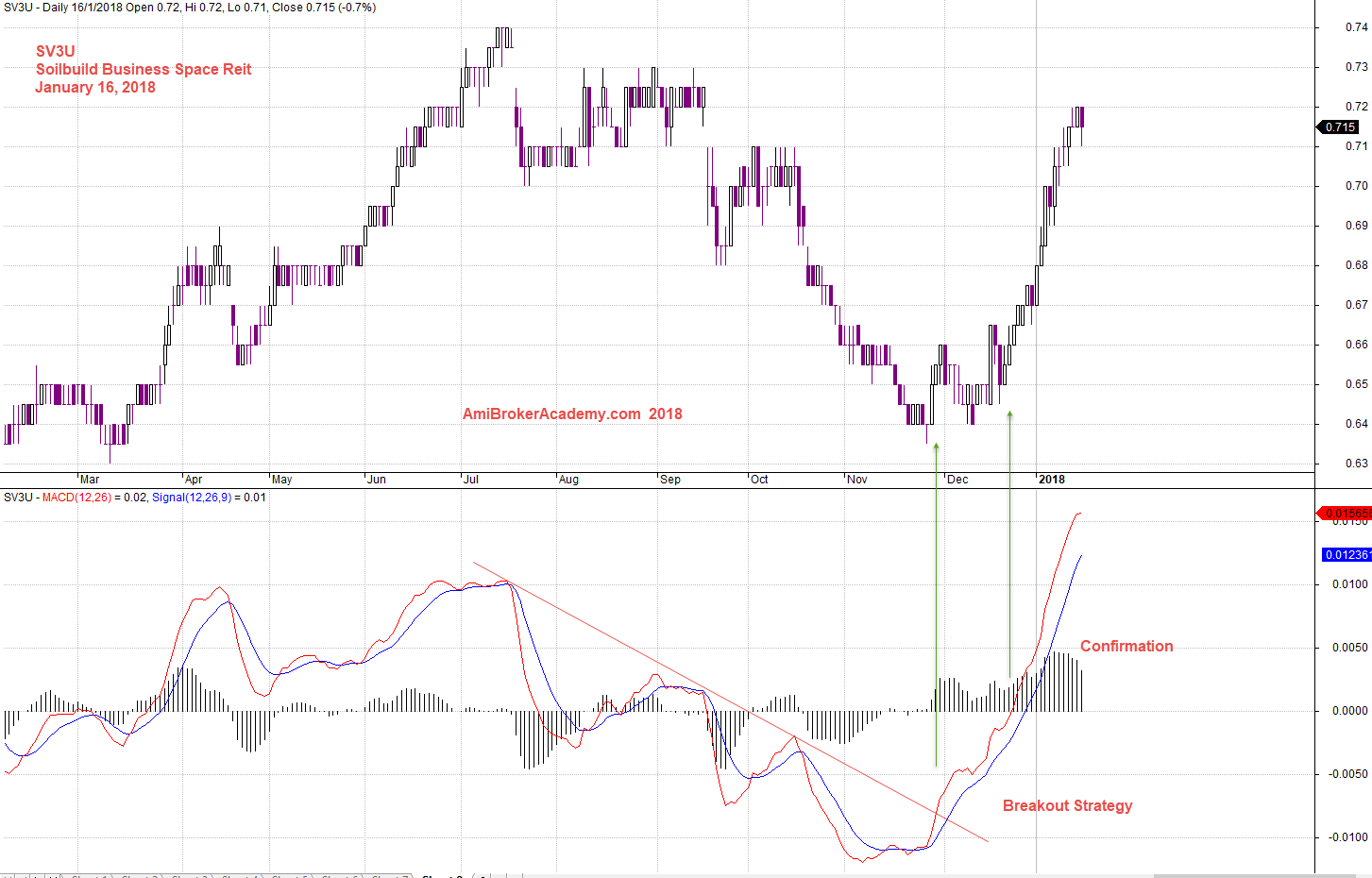
Task: Click the chart title line showing Daily 16/1/2018
Action: coord(190,8)
